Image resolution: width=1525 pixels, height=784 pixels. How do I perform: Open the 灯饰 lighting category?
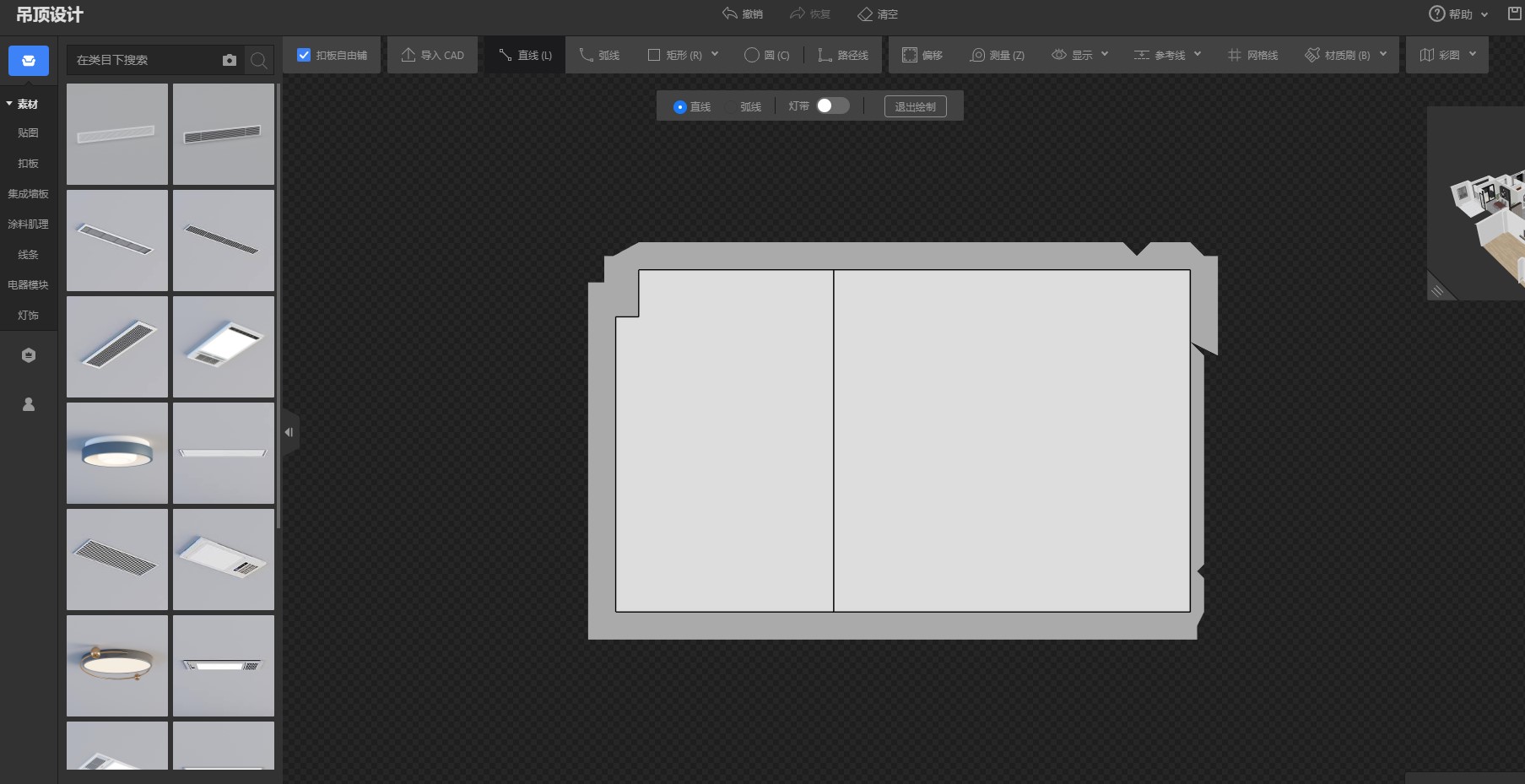tap(28, 315)
